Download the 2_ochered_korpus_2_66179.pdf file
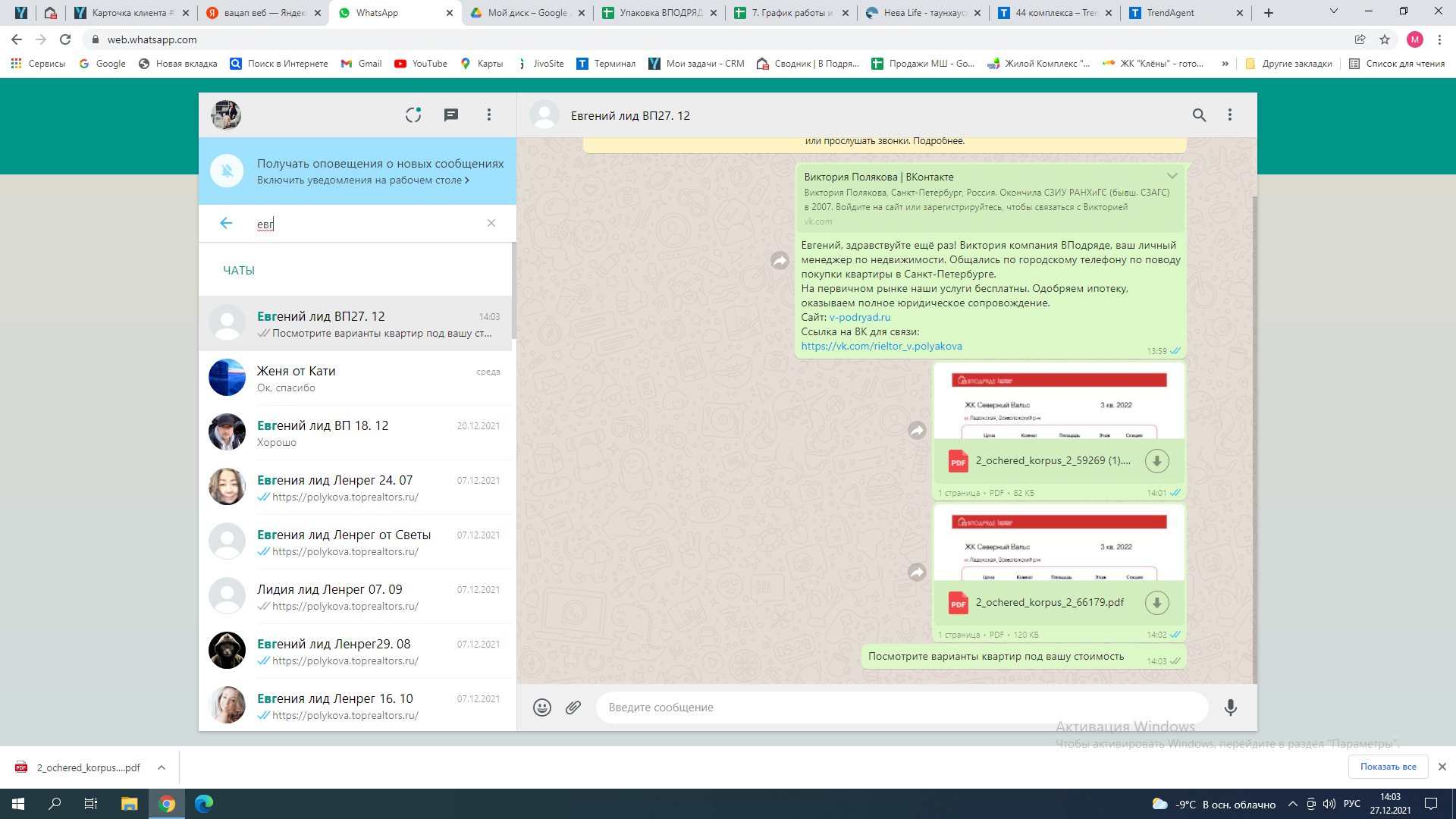The width and height of the screenshot is (1456, 819). tap(1156, 603)
